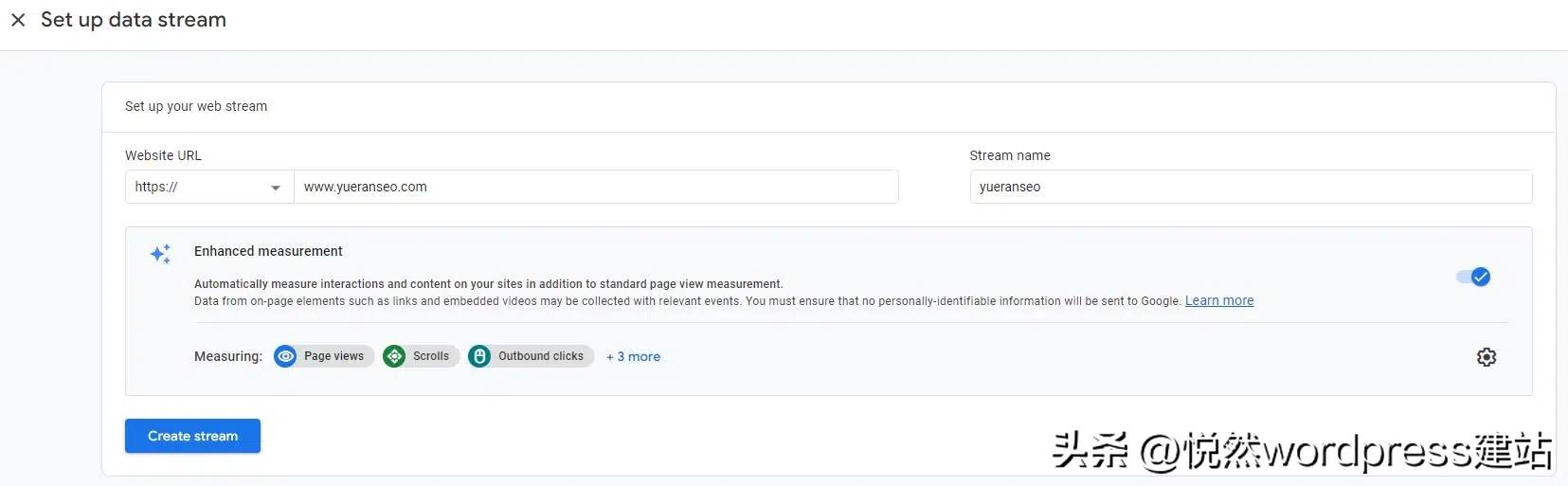Click the green Scrolls icon

pos(394,356)
